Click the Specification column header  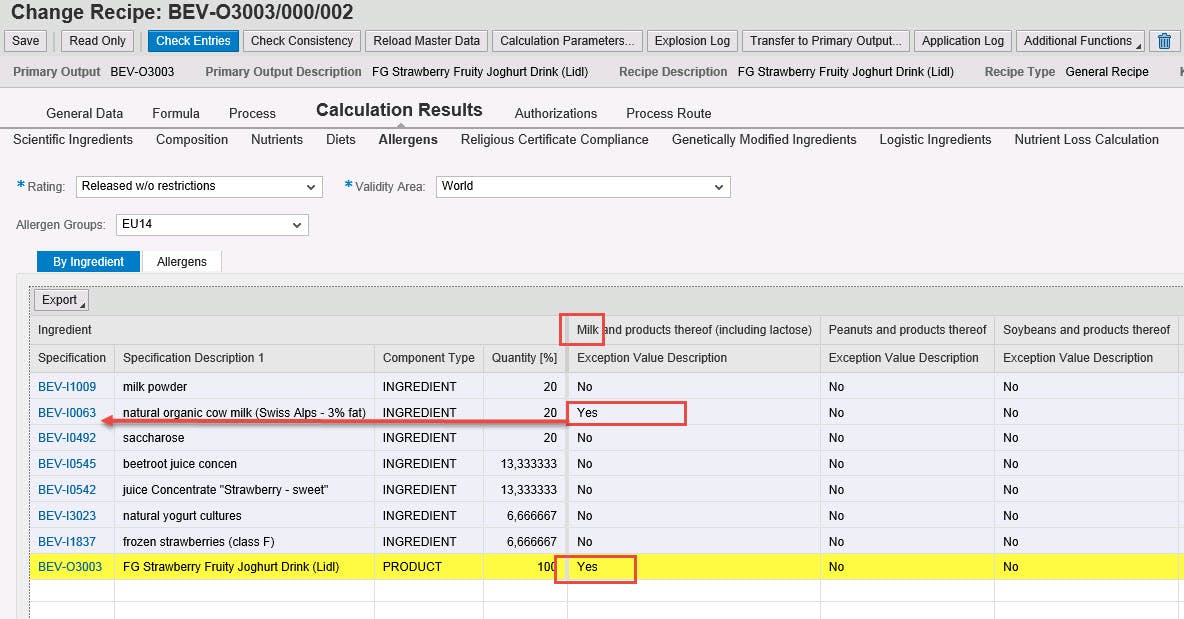tap(72, 358)
